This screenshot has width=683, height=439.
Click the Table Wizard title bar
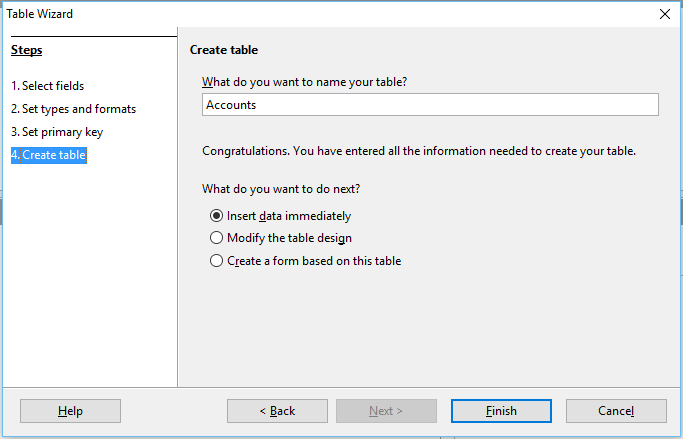[x=300, y=14]
